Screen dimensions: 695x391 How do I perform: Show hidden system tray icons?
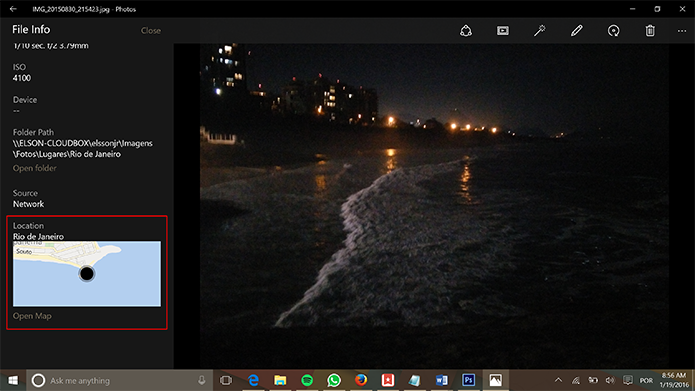[x=558, y=380]
